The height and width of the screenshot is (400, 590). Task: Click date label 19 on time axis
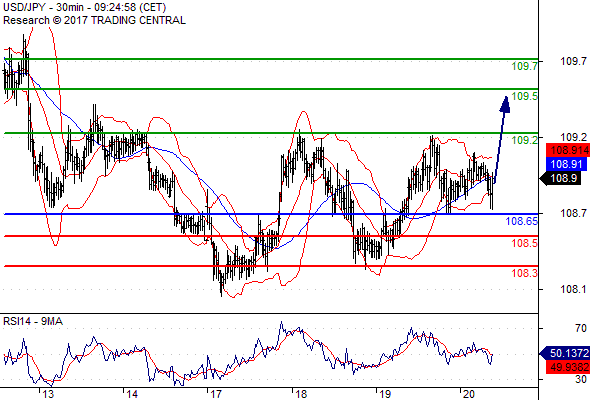point(385,394)
